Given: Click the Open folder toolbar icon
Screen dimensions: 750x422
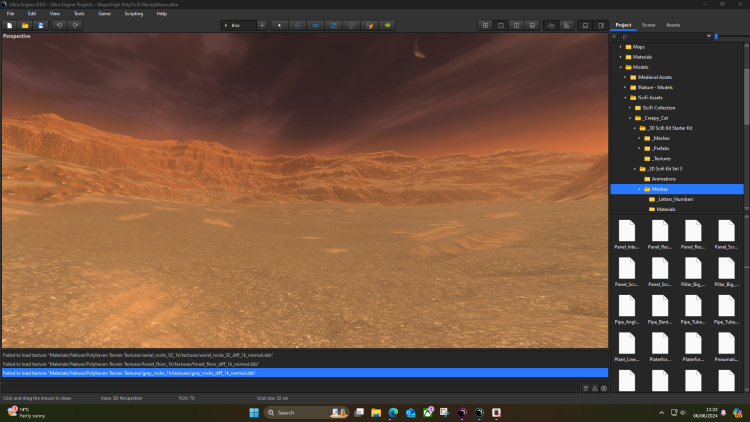Looking at the screenshot, I should click(25, 25).
